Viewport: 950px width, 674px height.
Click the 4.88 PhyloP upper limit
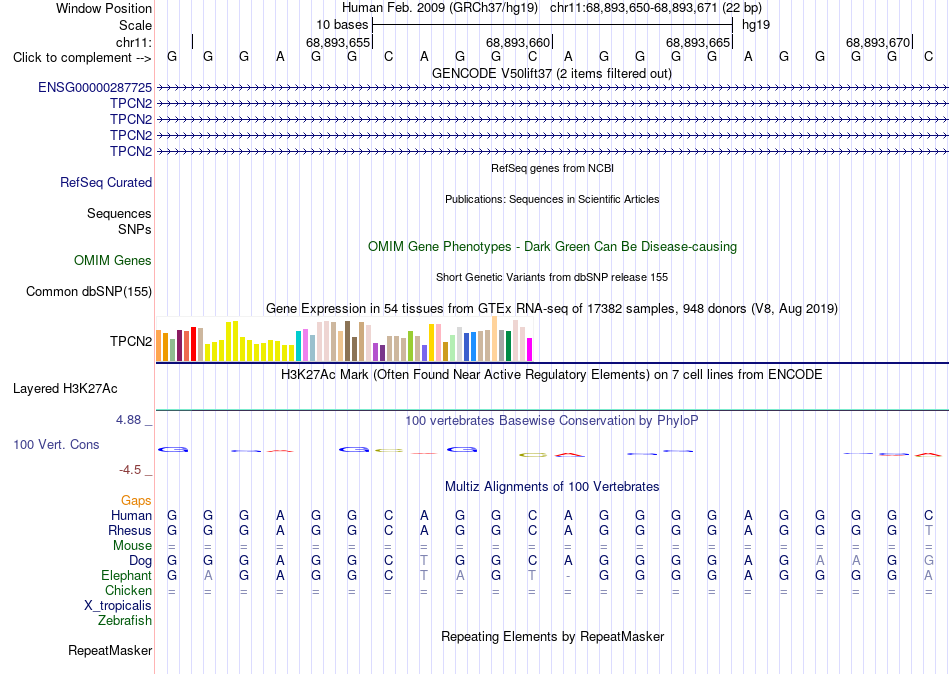128,419
